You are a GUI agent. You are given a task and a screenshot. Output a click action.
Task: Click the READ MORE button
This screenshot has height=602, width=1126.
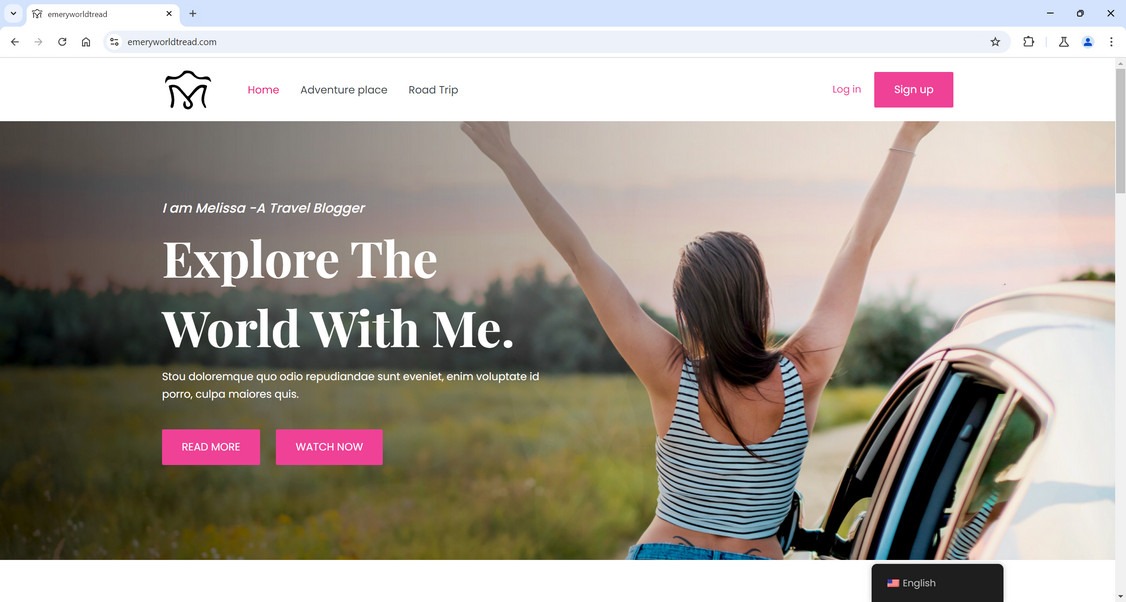click(x=211, y=447)
